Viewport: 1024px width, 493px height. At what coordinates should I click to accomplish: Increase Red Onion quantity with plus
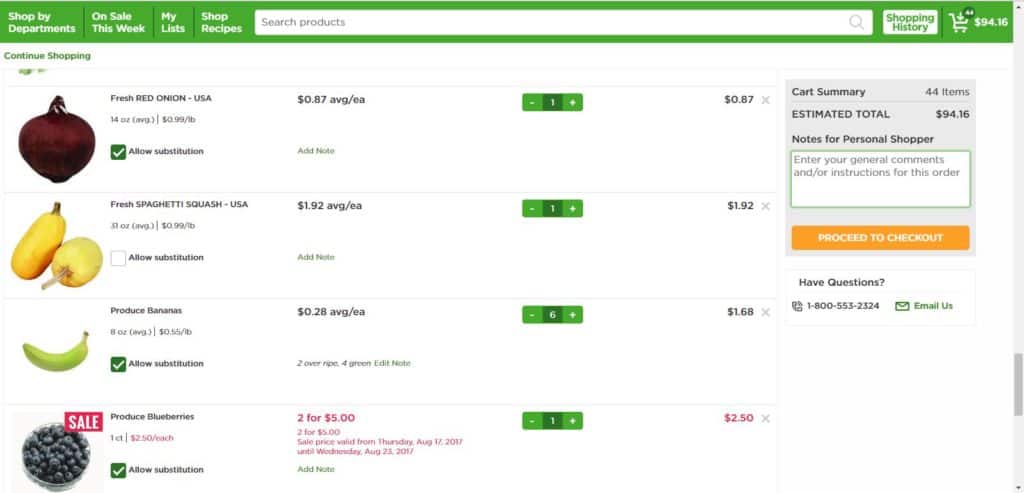573,102
